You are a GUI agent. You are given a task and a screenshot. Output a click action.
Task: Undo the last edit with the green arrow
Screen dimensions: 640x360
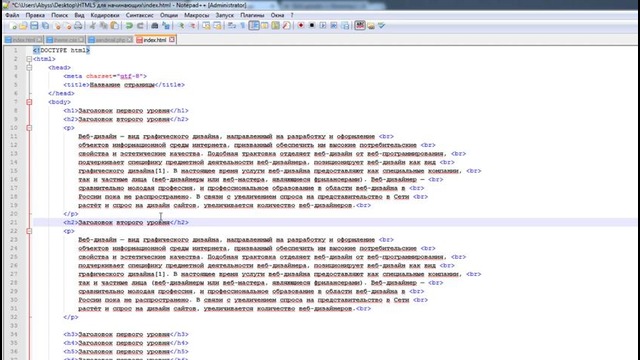pyautogui.click(x=129, y=26)
